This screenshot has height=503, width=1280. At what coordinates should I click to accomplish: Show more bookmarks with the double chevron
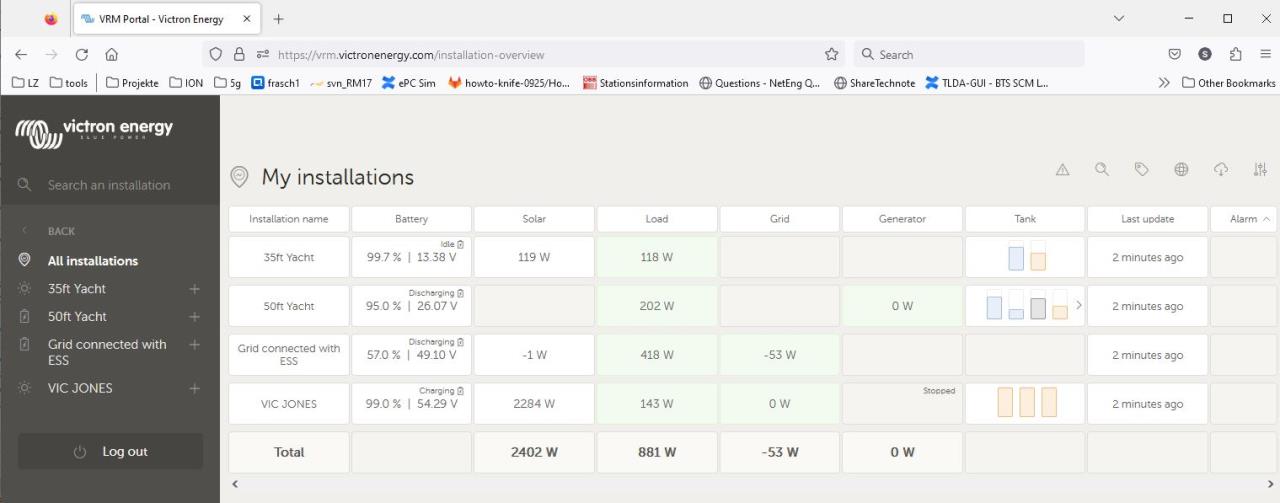[x=1164, y=83]
